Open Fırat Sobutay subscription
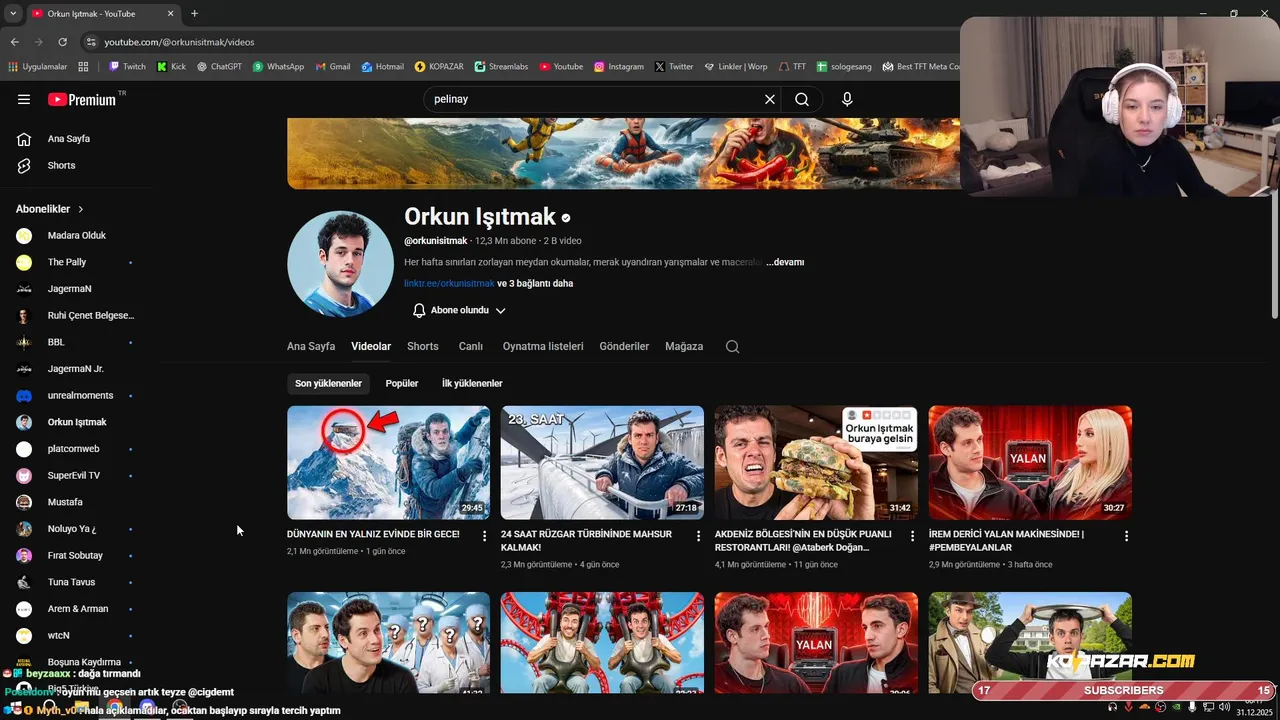This screenshot has height=720, width=1280. (75, 556)
